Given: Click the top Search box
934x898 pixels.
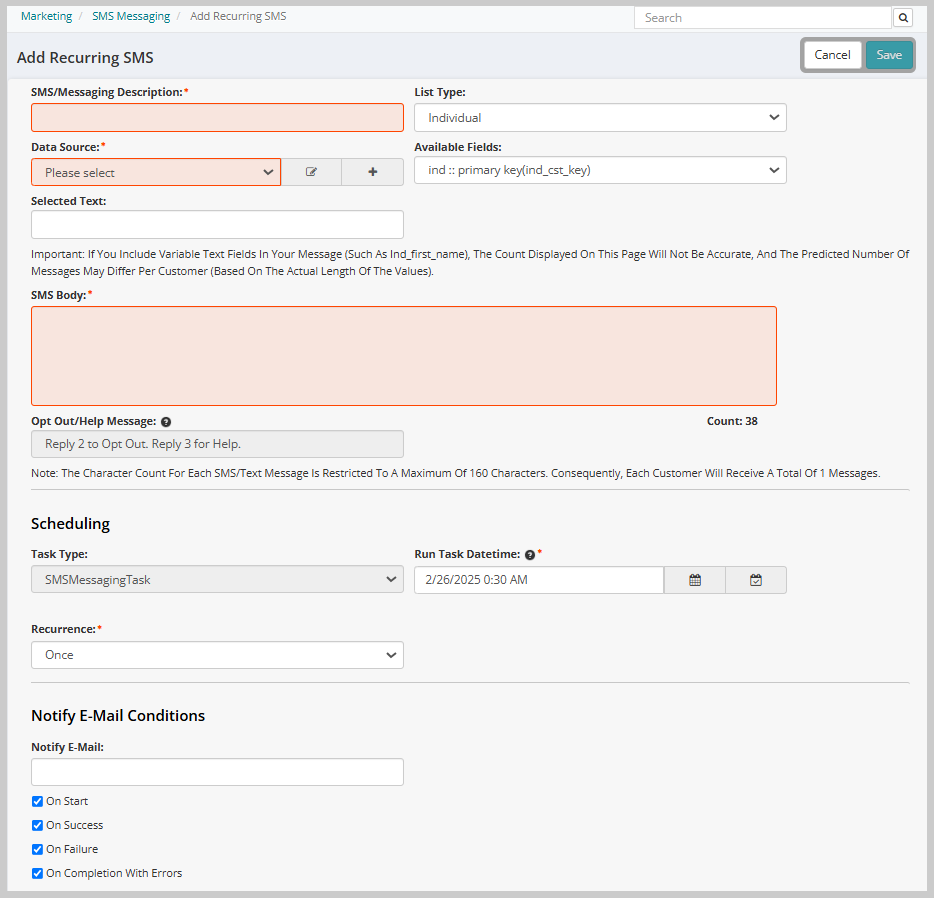Looking at the screenshot, I should click(x=762, y=18).
